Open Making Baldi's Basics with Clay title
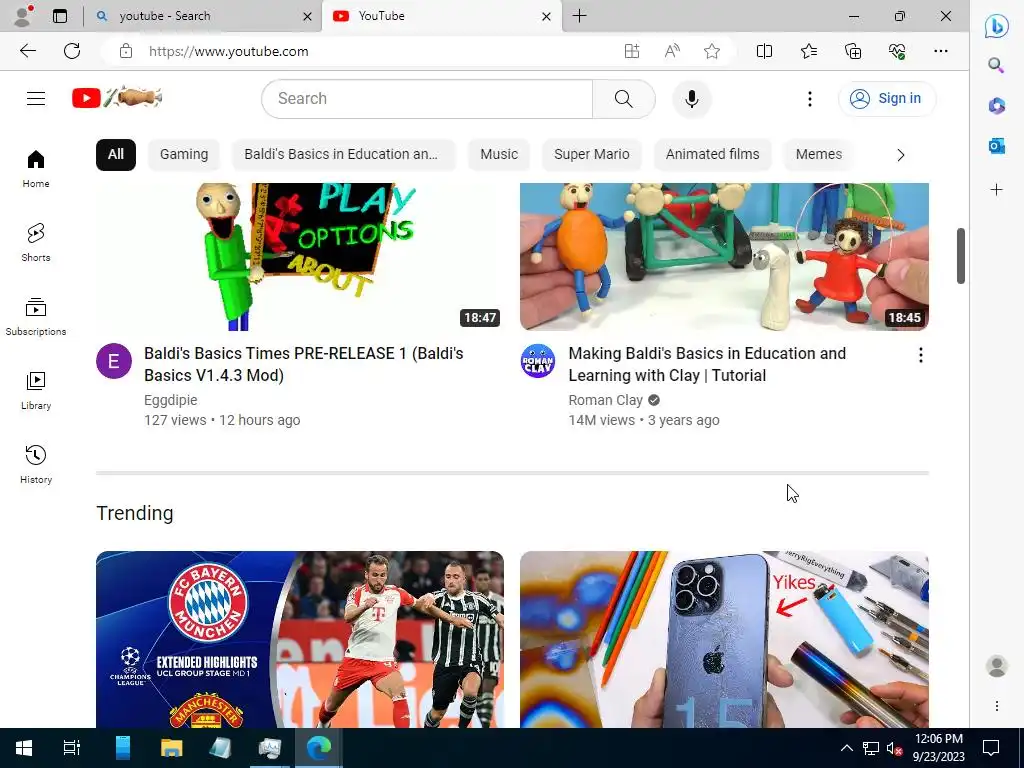This screenshot has width=1024, height=768. 707,364
